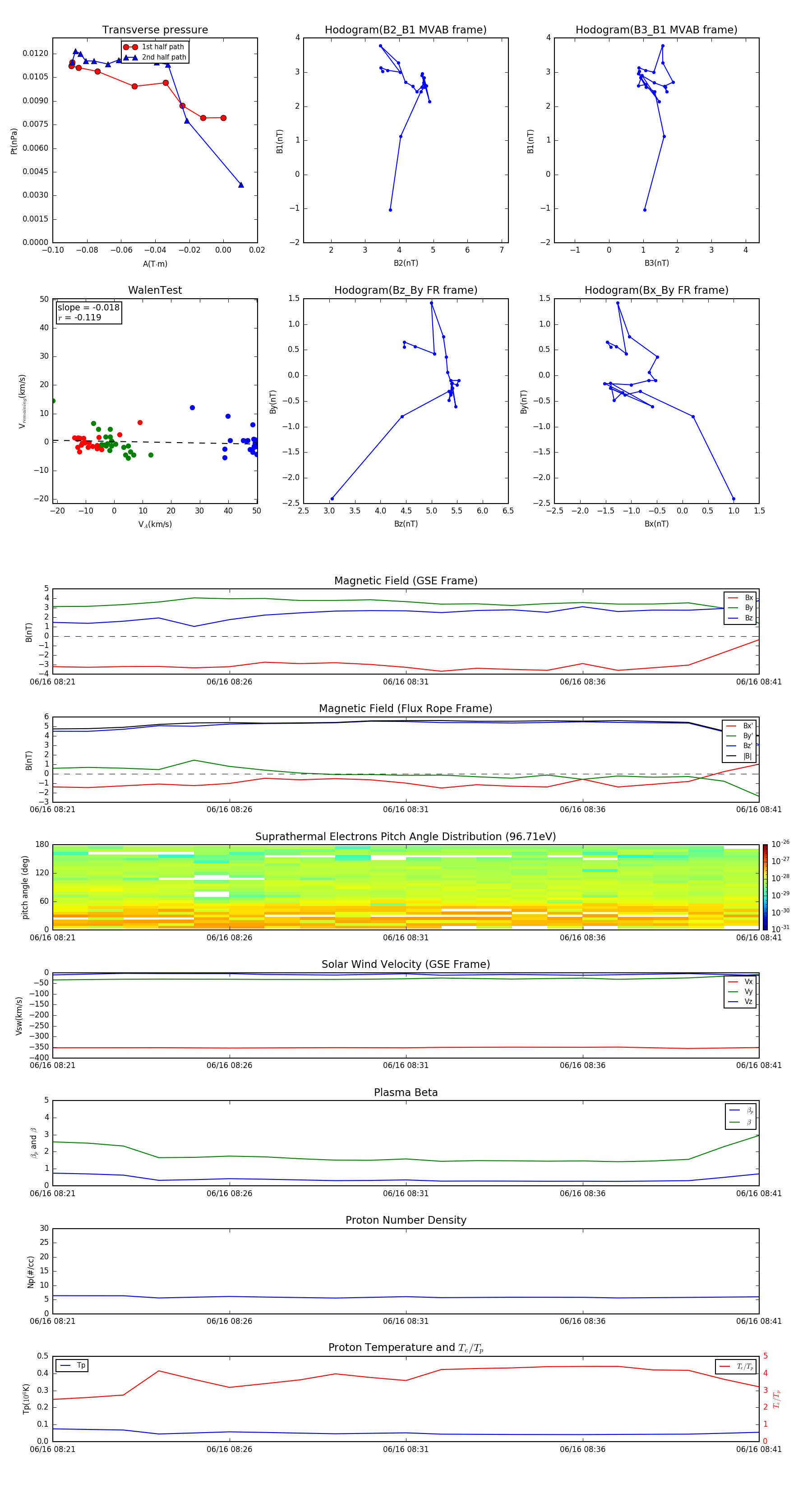This screenshot has height=1489, width=812.
Task: Click the Suprathermal Electrons Pitch Angle Distribution title
Action: pyautogui.click(x=406, y=837)
